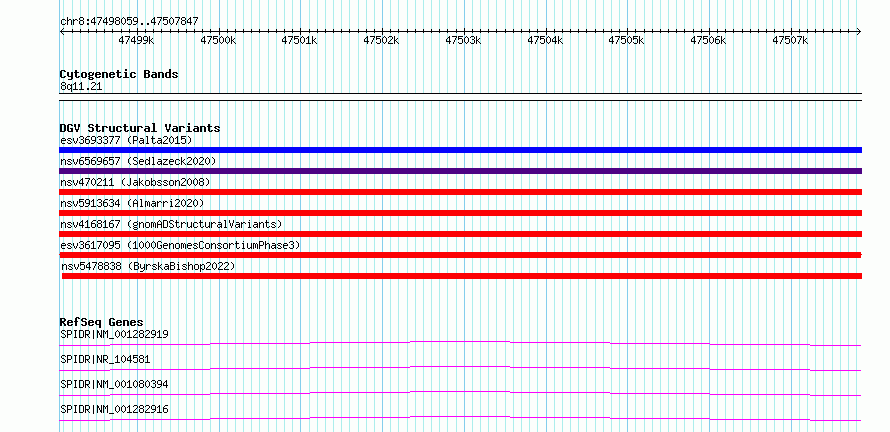Select the Cytogenetic Bands track title

click(x=119, y=74)
